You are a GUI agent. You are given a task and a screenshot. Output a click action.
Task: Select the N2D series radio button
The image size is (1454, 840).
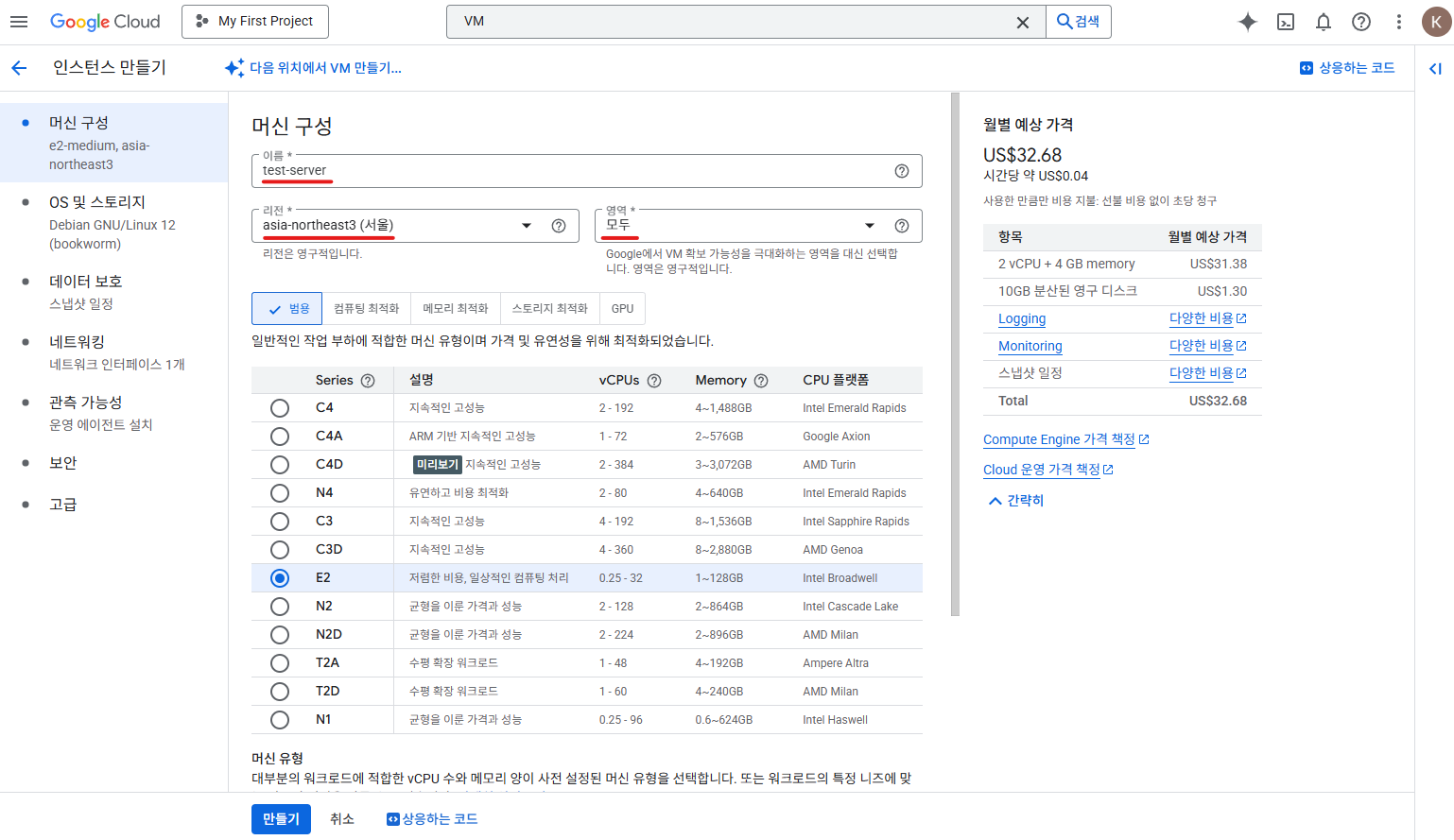tap(280, 635)
